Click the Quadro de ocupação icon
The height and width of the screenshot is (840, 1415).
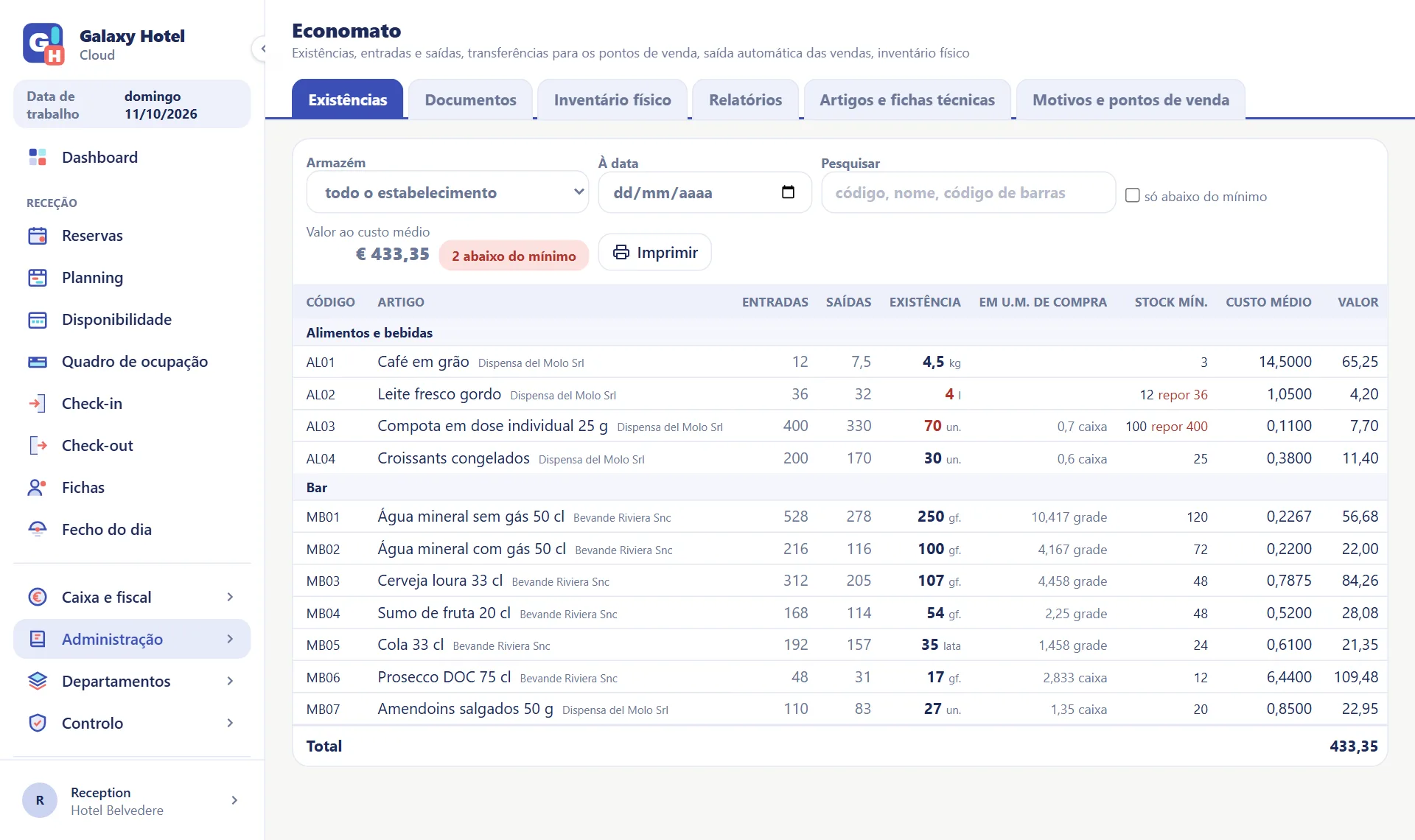pos(38,362)
